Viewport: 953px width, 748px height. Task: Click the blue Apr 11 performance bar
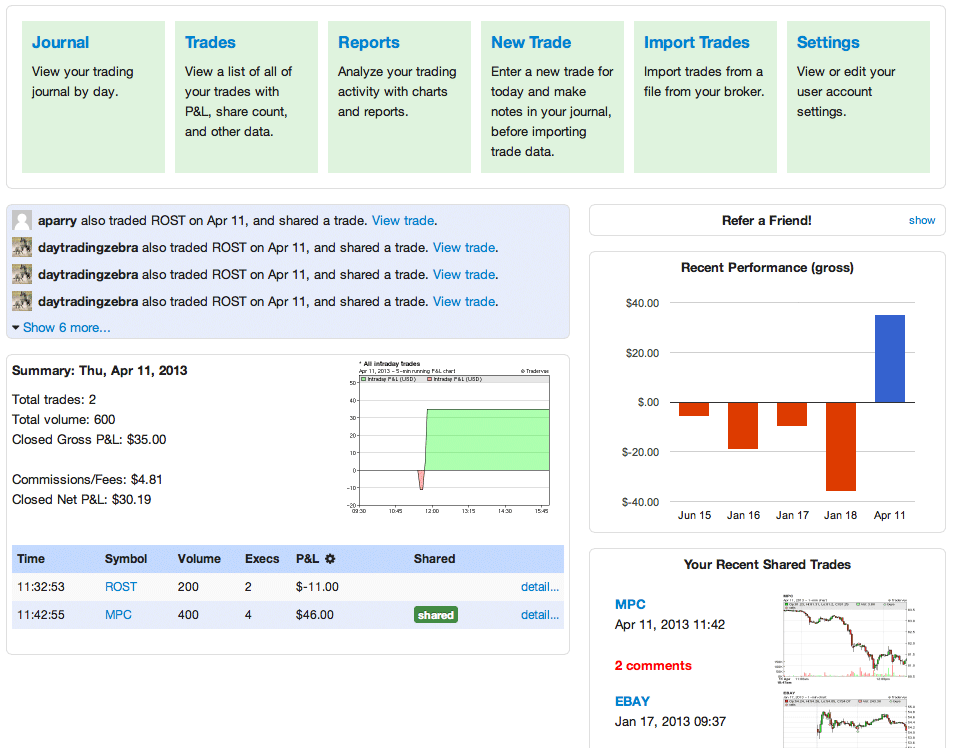pos(890,359)
